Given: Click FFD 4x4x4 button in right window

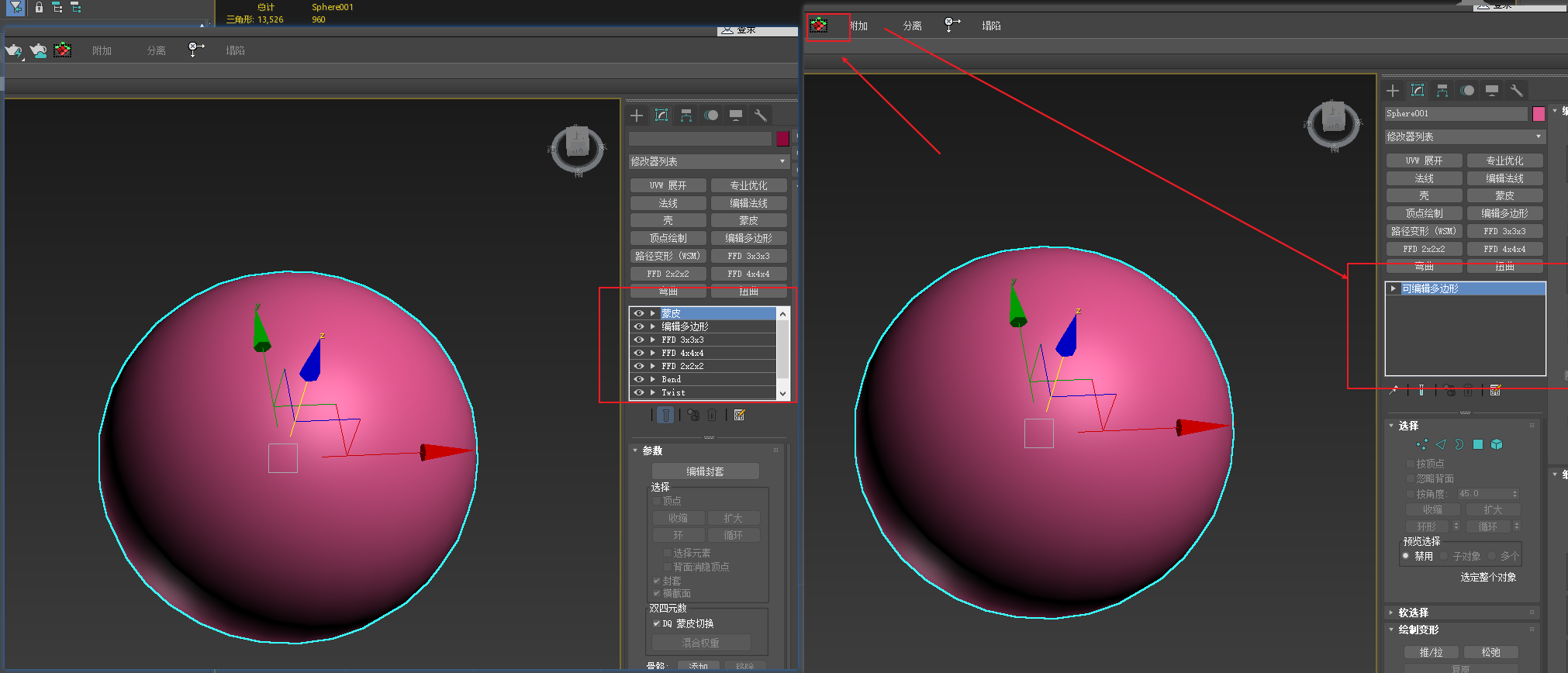Looking at the screenshot, I should tap(1504, 249).
